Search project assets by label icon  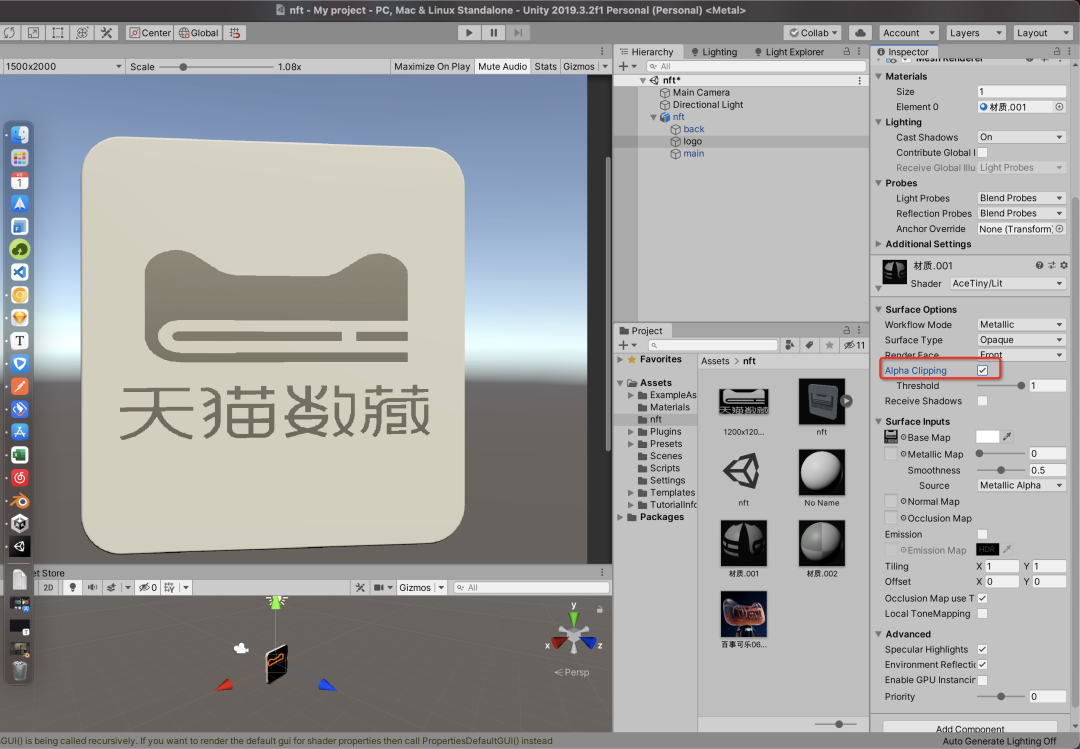(x=810, y=345)
